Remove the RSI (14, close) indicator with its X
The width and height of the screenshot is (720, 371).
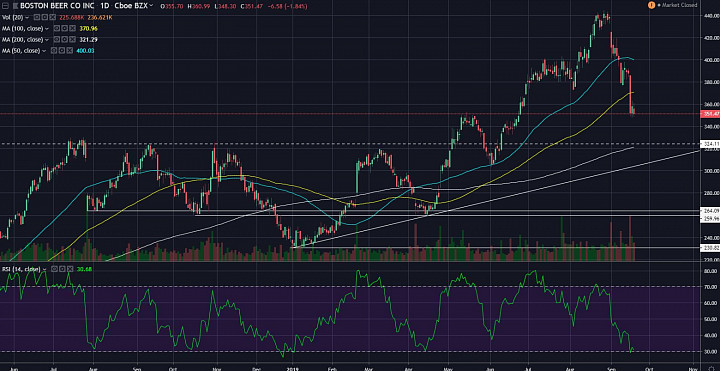(70, 269)
